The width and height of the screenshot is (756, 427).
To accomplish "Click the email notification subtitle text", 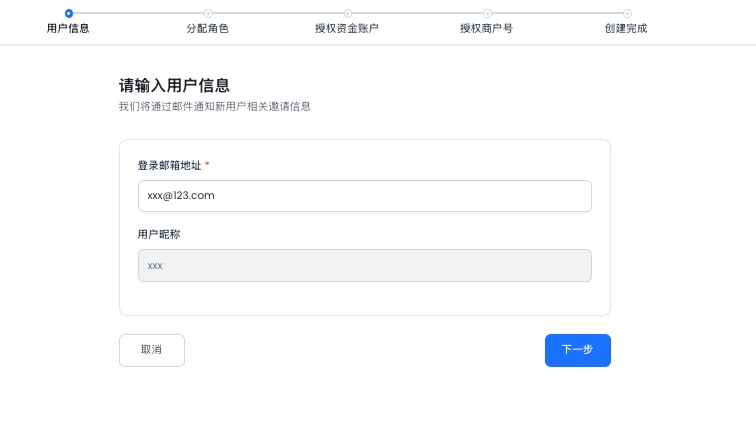I will 214,106.
